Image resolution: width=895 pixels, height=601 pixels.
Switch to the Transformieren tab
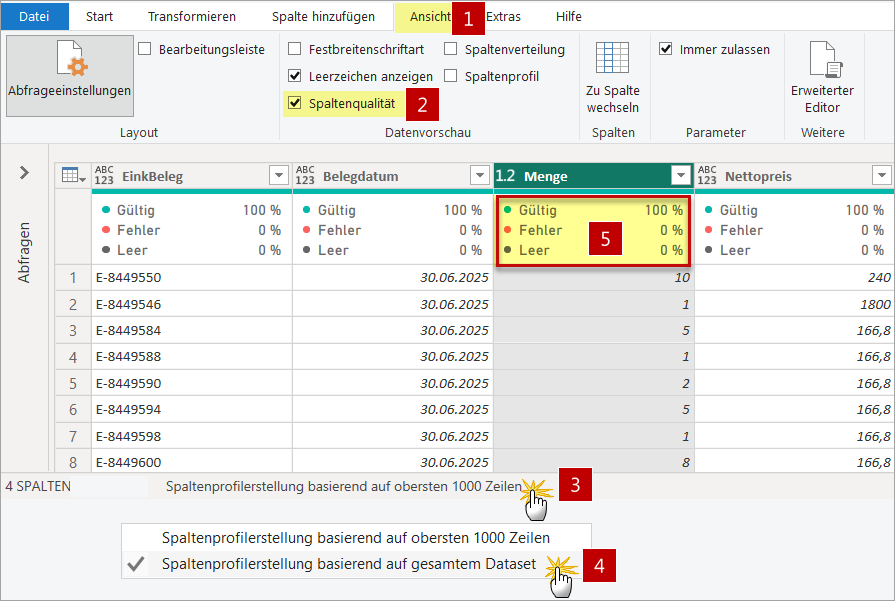192,16
